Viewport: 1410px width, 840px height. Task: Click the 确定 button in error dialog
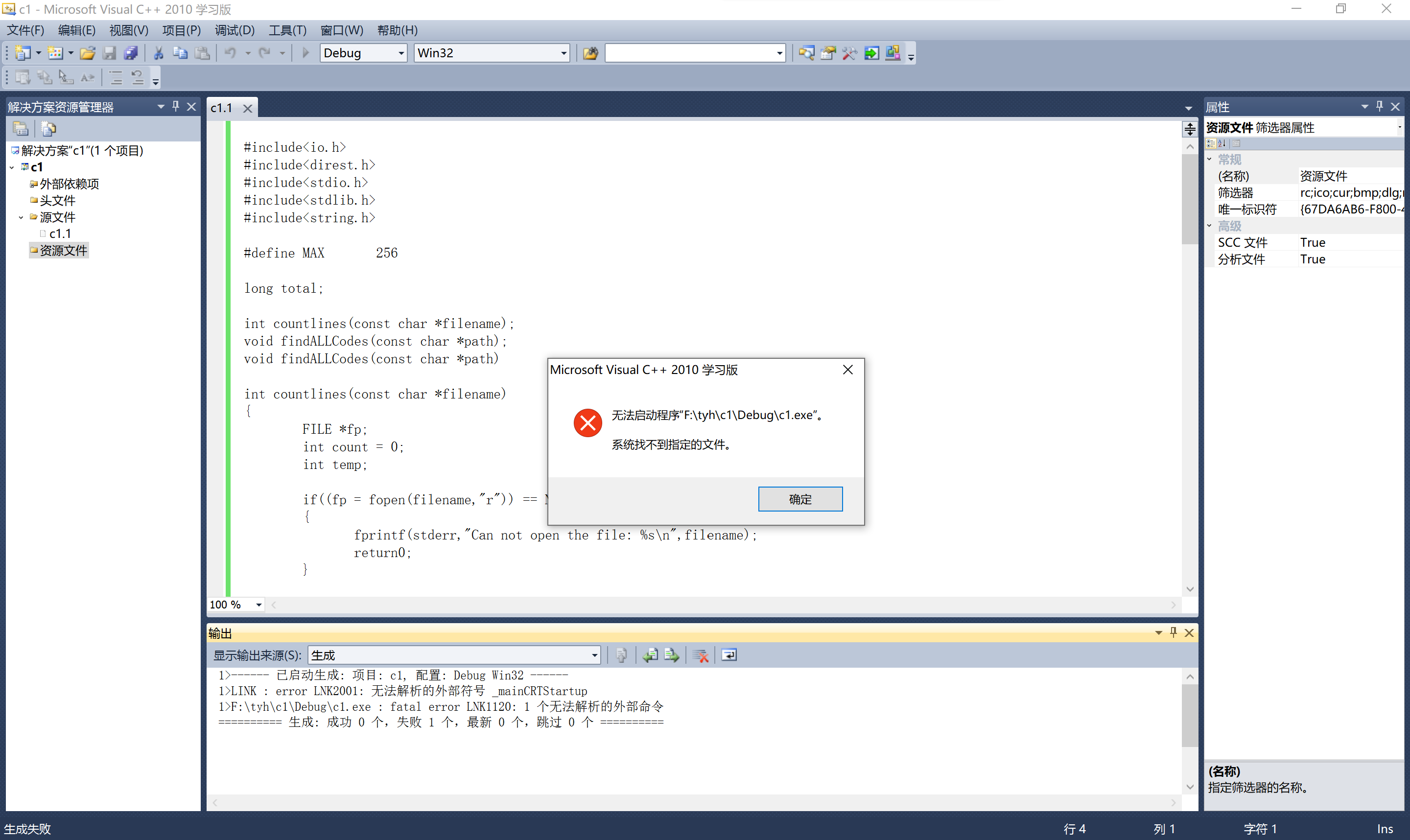point(800,499)
